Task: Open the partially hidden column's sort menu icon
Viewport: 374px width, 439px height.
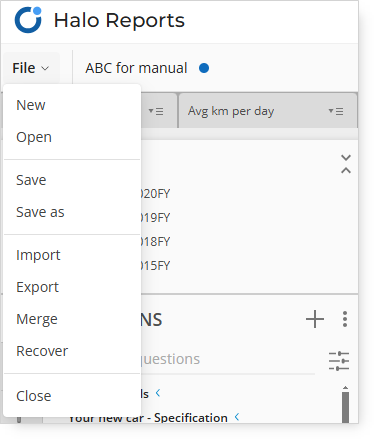Action: 156,111
